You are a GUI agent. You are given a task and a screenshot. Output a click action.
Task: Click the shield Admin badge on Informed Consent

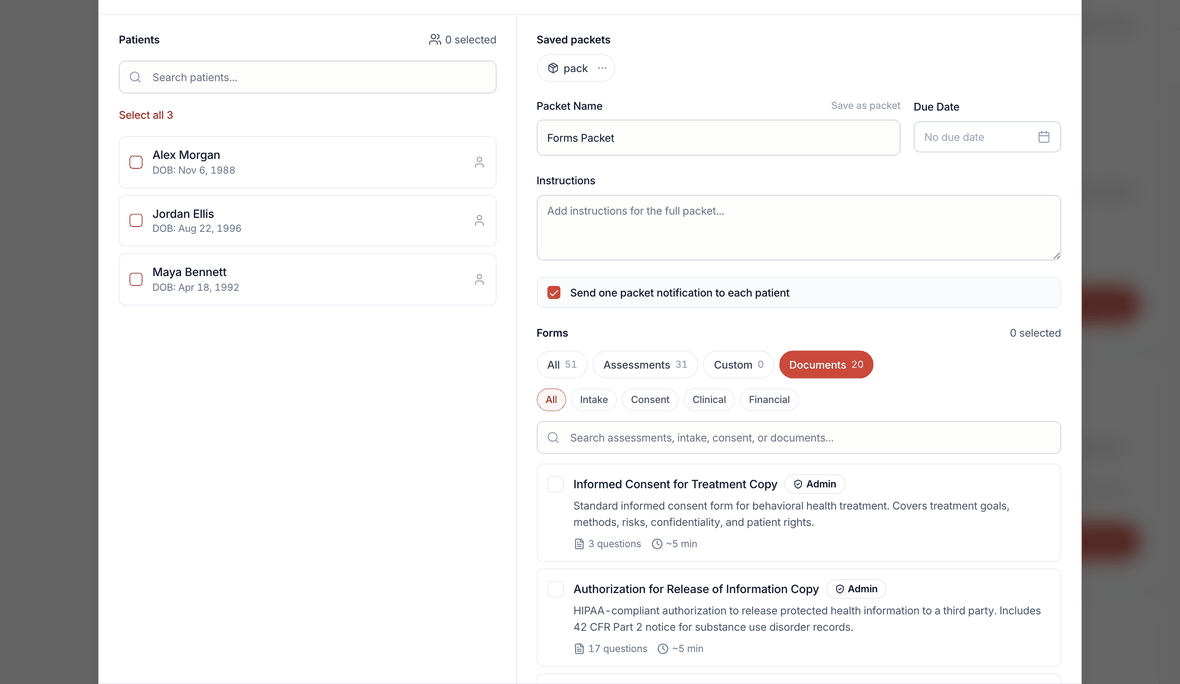click(x=815, y=484)
